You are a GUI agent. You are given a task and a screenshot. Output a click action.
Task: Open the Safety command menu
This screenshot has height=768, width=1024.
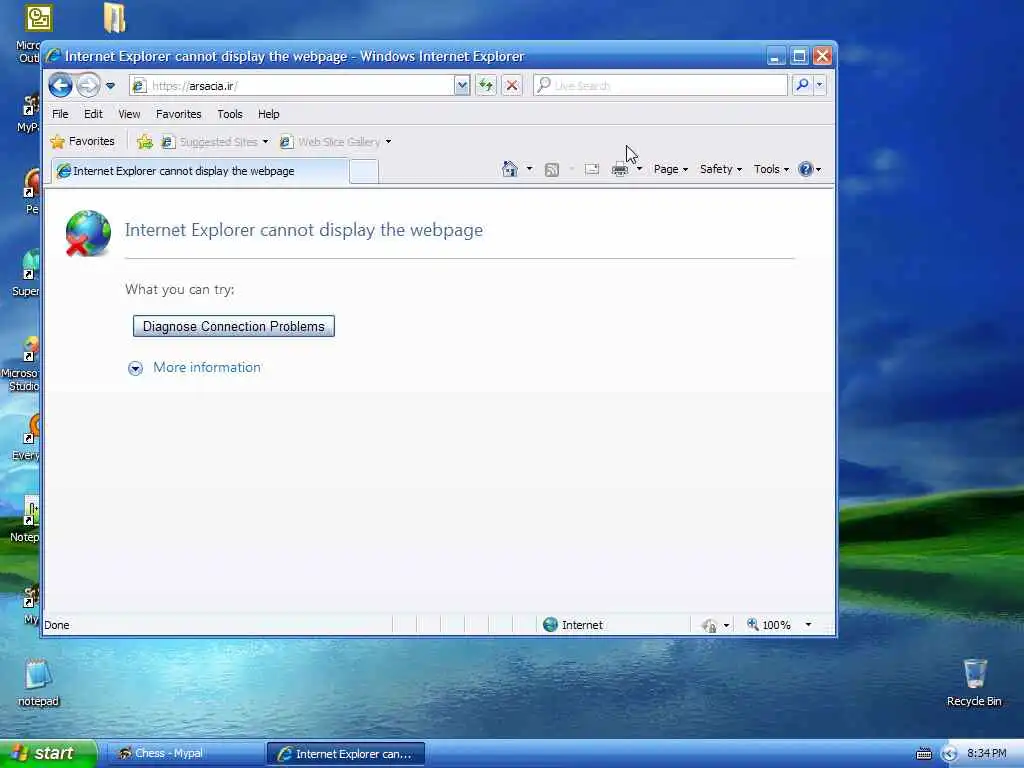pyautogui.click(x=720, y=169)
